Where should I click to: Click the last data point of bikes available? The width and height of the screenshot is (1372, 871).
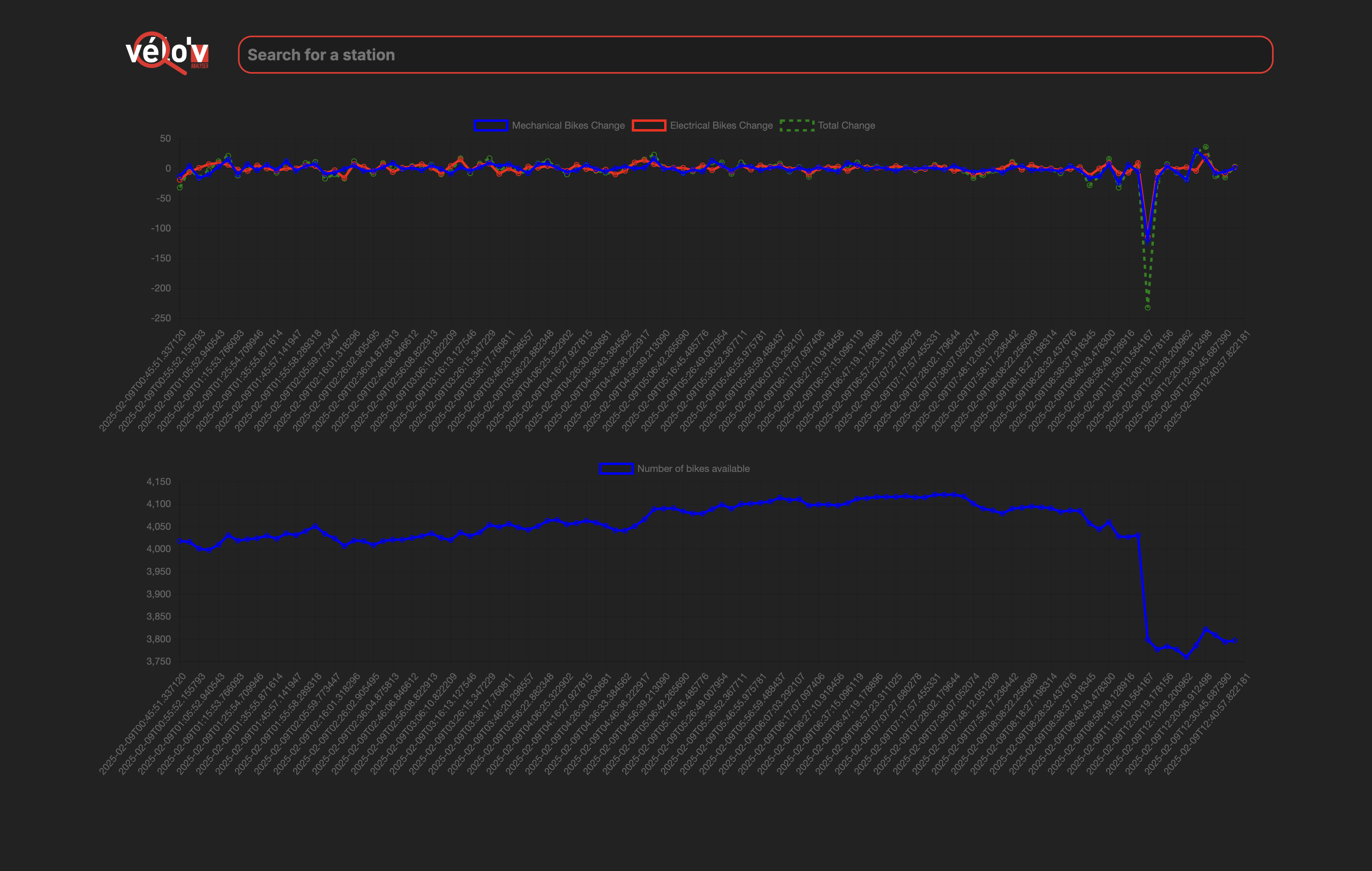click(1235, 640)
